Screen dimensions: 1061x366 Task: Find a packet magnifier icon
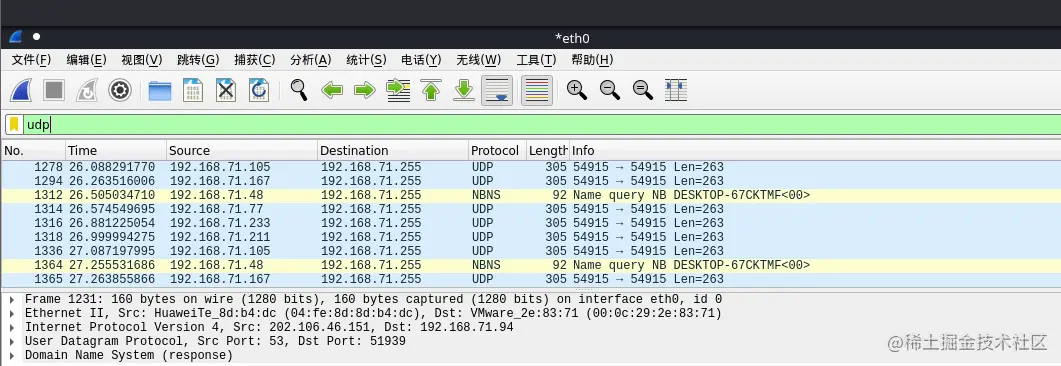pyautogui.click(x=298, y=89)
